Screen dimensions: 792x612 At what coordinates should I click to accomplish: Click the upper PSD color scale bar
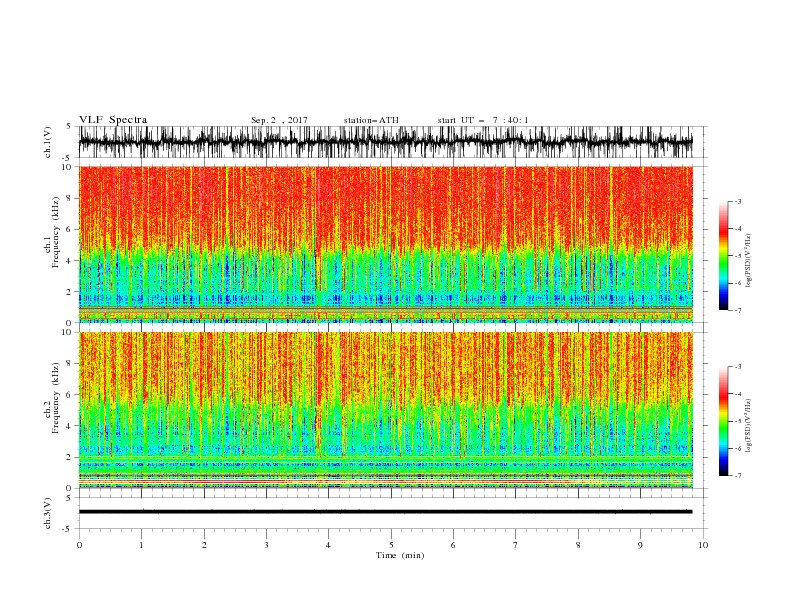pyautogui.click(x=723, y=256)
